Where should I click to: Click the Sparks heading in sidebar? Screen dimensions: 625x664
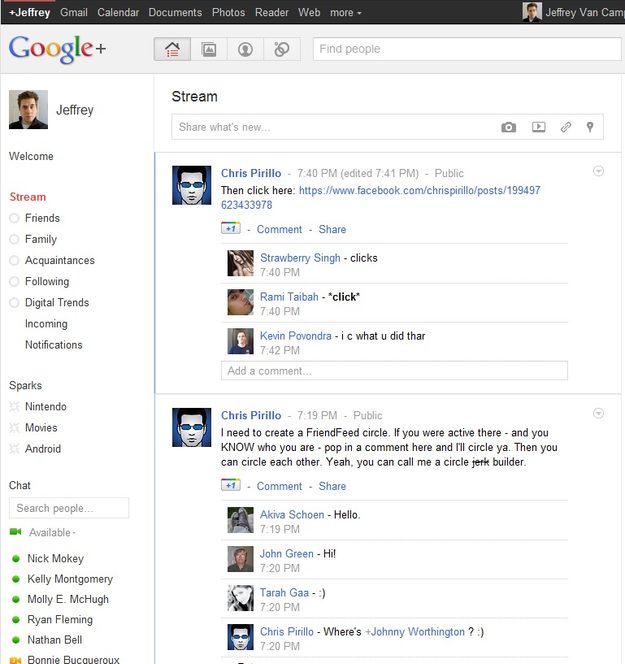(x=25, y=385)
